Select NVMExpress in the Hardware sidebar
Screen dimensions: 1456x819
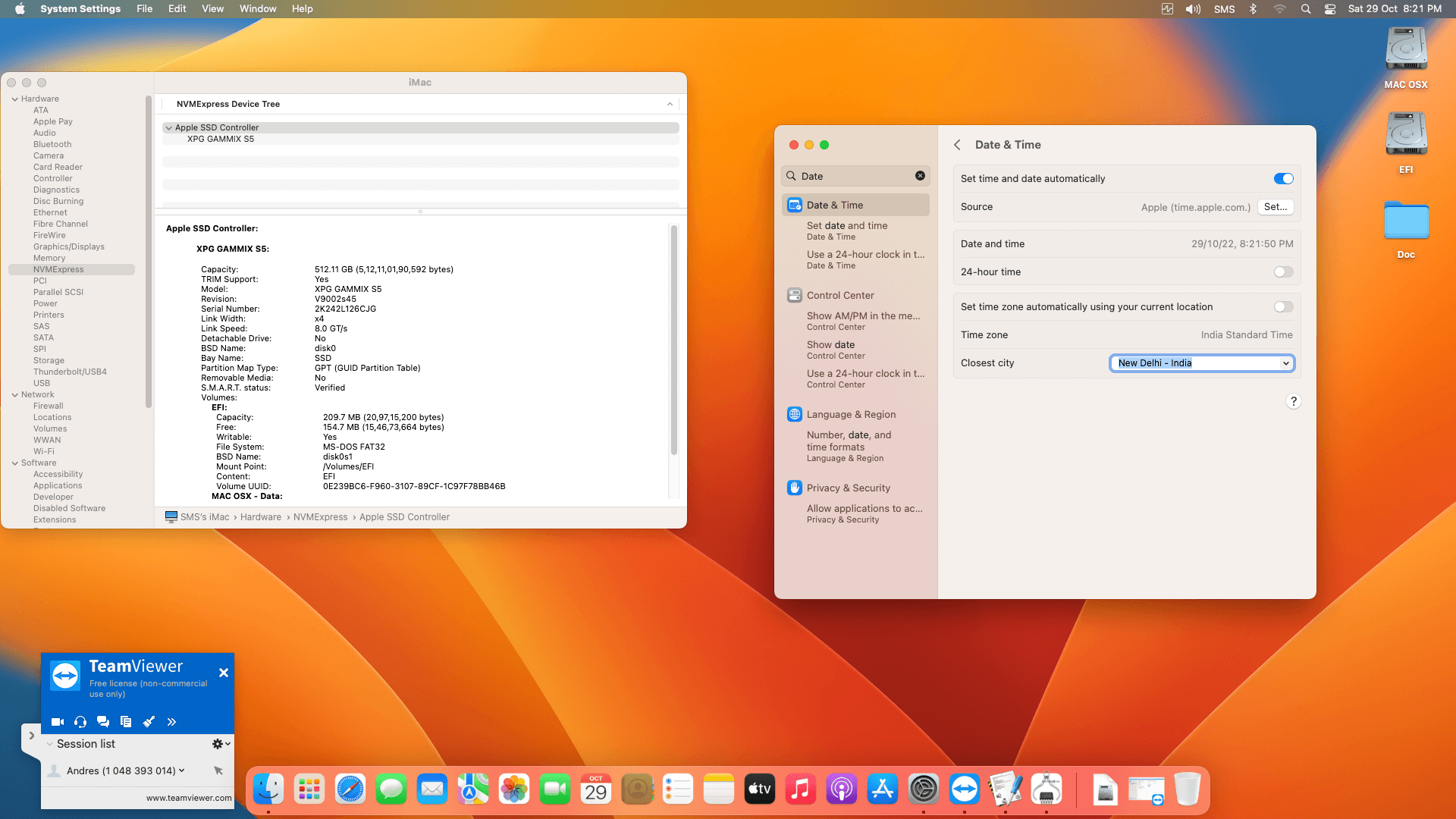click(59, 269)
